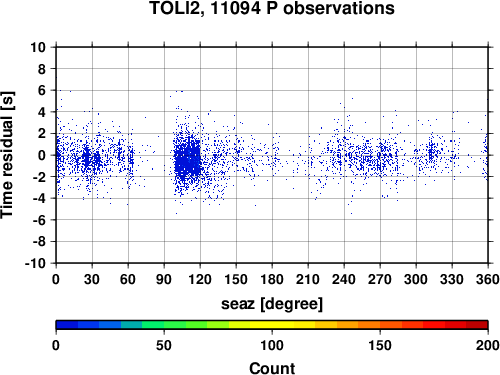This screenshot has height=375, width=500.
Task: Select the dark blue end of colorbar
Action: [67, 325]
